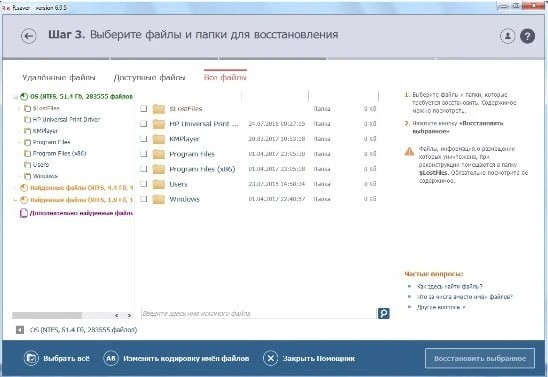Check the Users checkbox in file list

coord(144,184)
